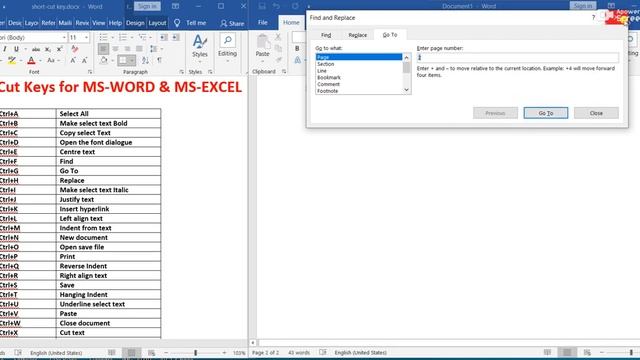Launch the Font dialog from group corner
Screen dimensions: 640x360
pyautogui.click(x=90, y=72)
